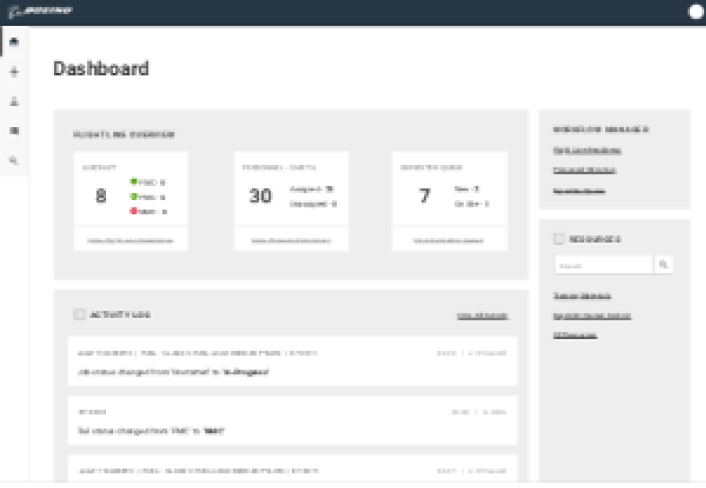Click the search icon in the sidebar
This screenshot has width=706, height=488.
(x=14, y=160)
